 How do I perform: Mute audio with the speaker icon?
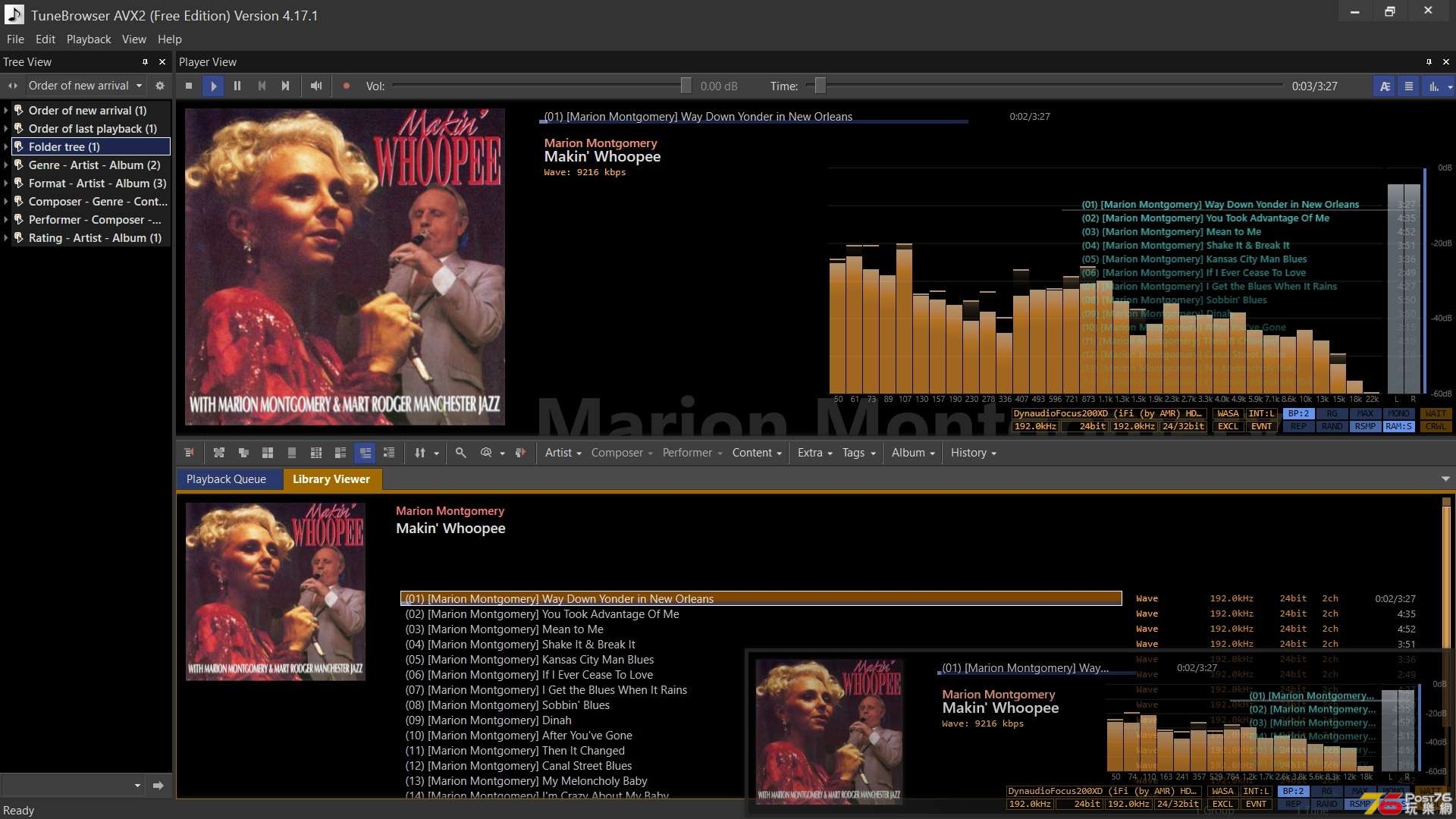[316, 86]
